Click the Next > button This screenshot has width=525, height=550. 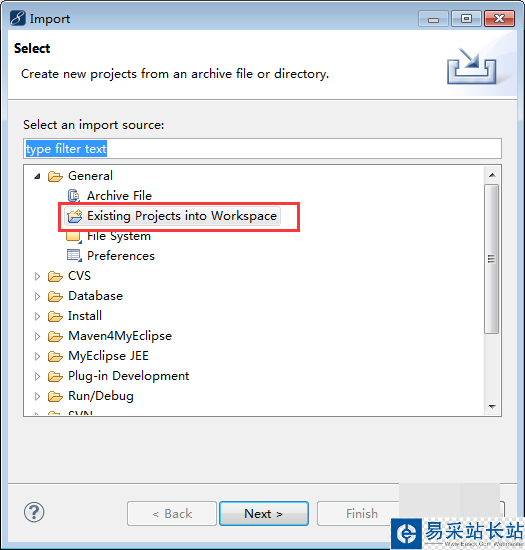pyautogui.click(x=264, y=514)
